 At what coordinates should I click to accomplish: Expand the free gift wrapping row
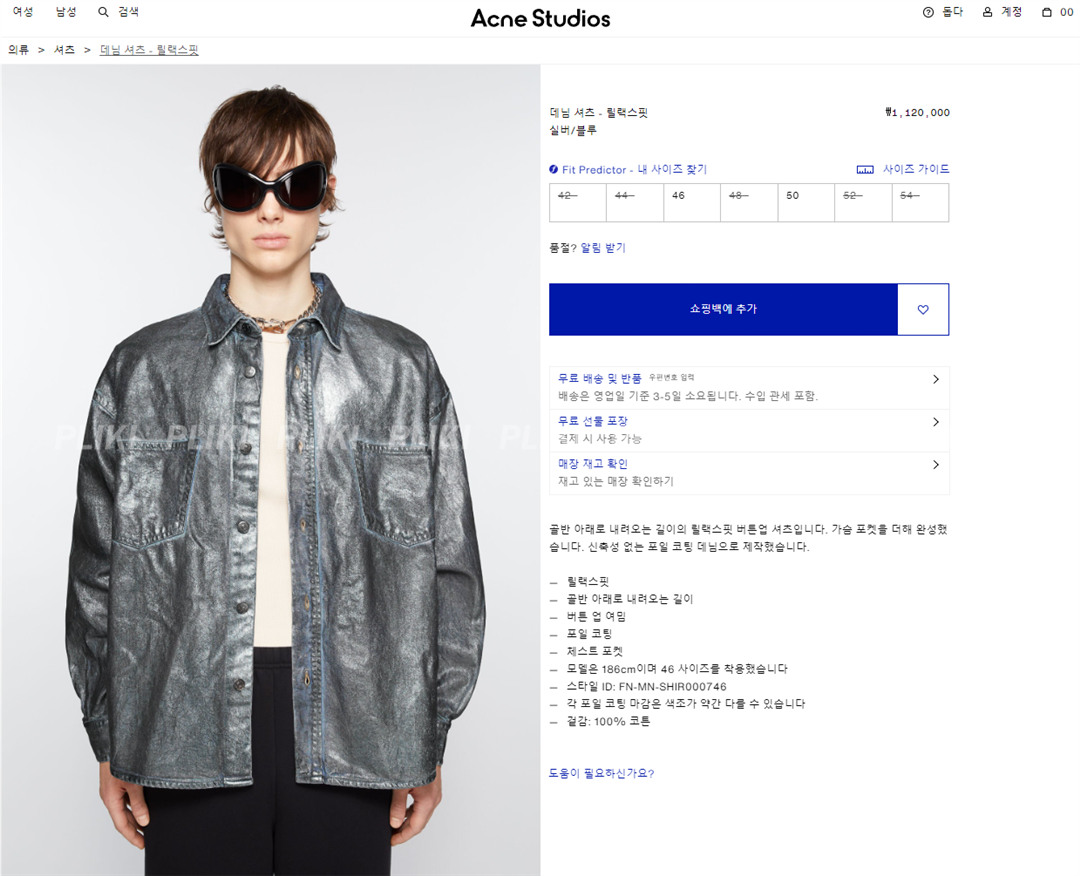click(x=749, y=430)
